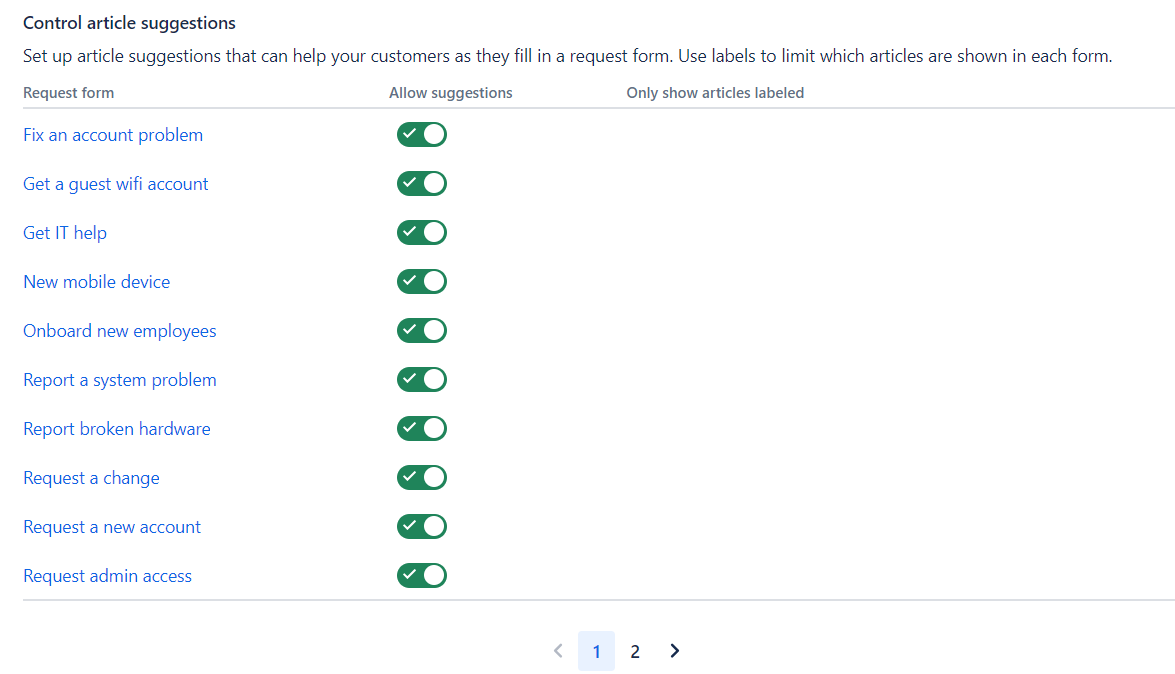Go to next page with right chevron
This screenshot has height=674, width=1175.
(x=674, y=651)
